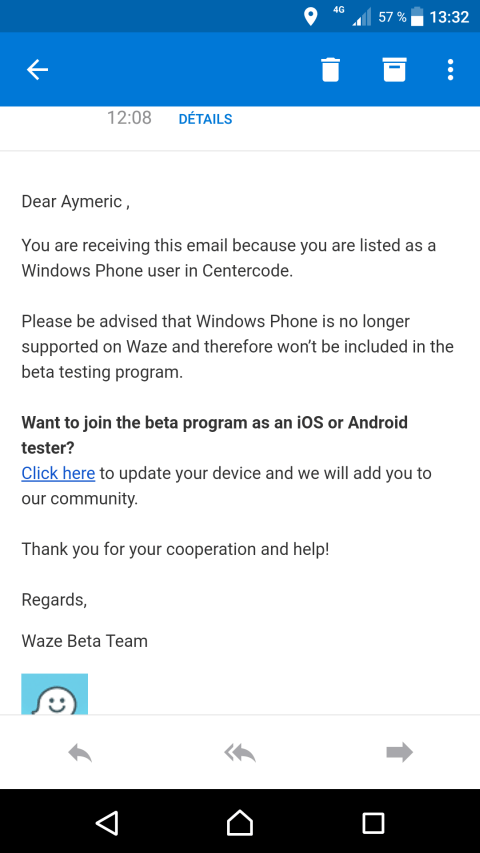Open the three-dot overflow menu
The image size is (480, 853).
pos(450,70)
